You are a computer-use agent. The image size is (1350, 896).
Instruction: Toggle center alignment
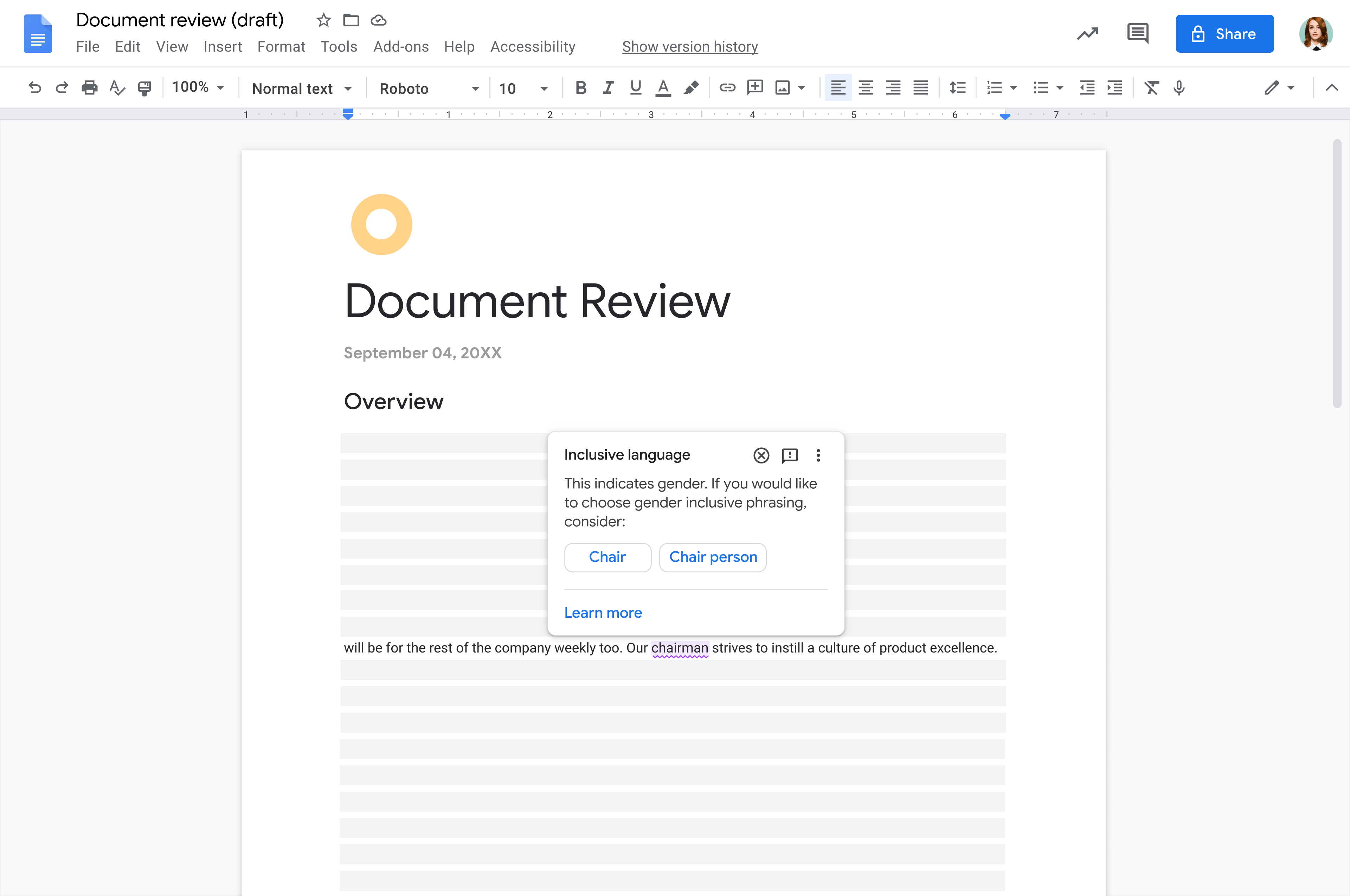tap(865, 87)
